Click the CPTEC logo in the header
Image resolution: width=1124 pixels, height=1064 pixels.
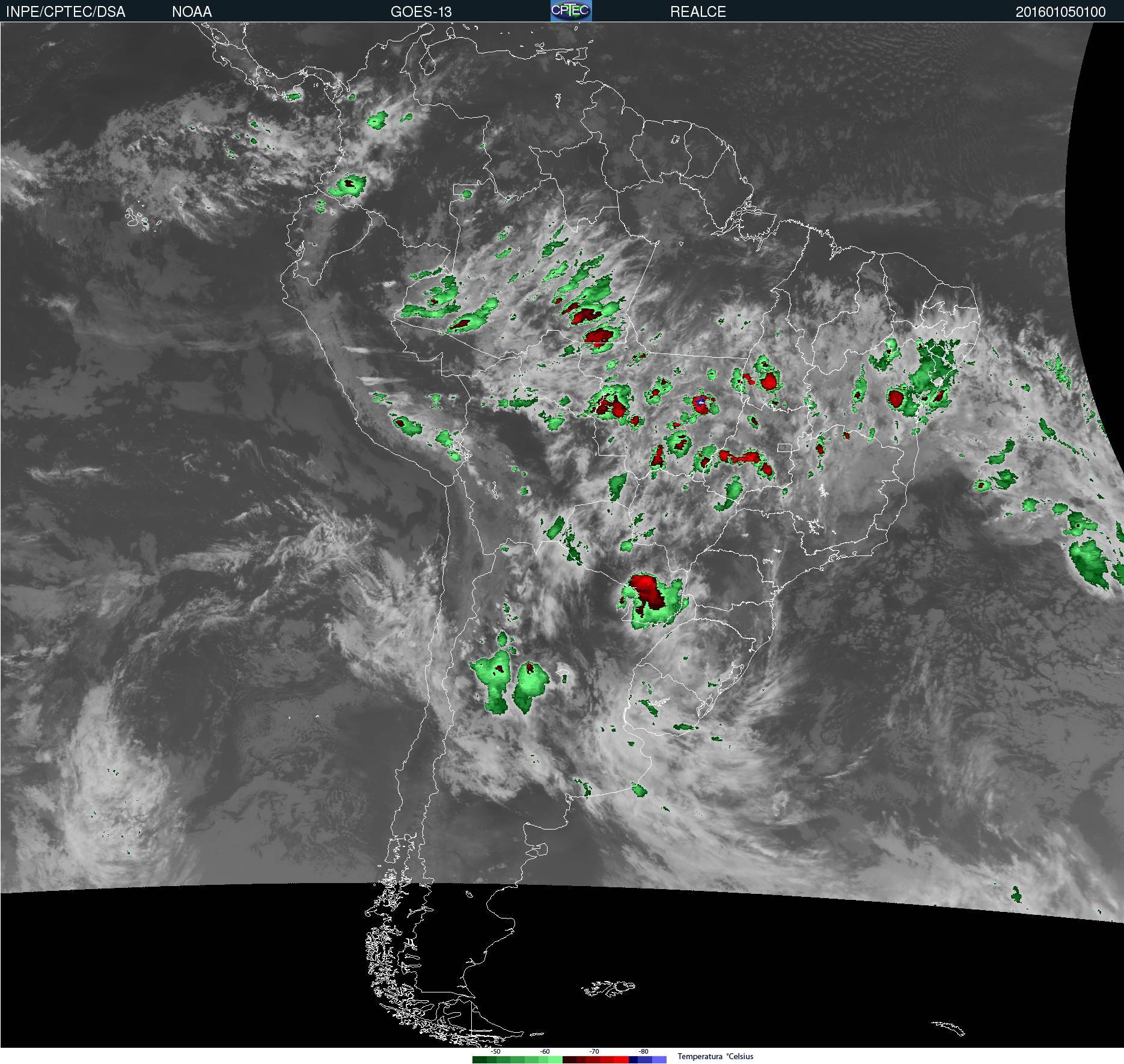[x=571, y=11]
